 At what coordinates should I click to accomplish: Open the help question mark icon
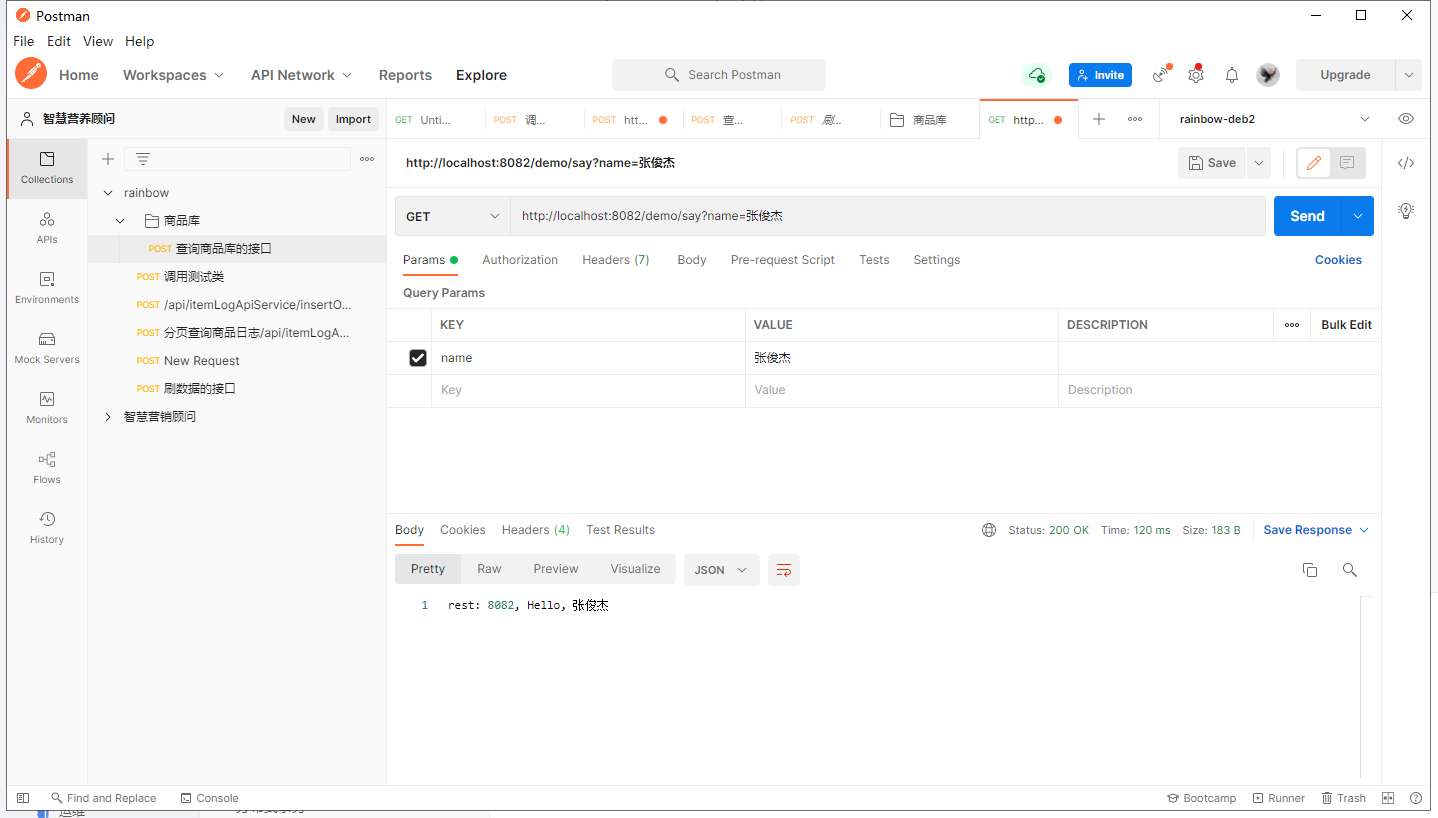click(1416, 798)
